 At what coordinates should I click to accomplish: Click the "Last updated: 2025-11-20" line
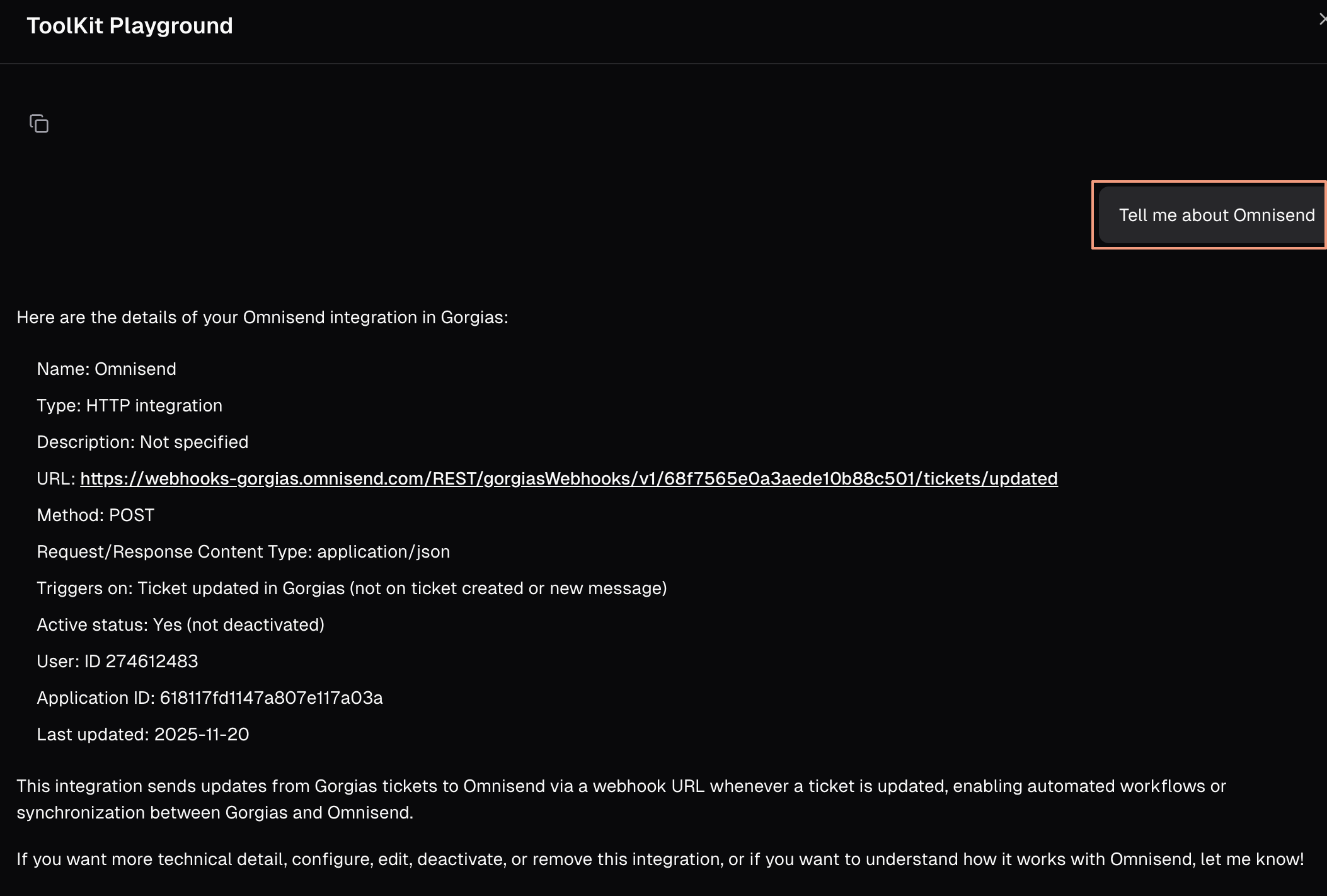point(142,735)
